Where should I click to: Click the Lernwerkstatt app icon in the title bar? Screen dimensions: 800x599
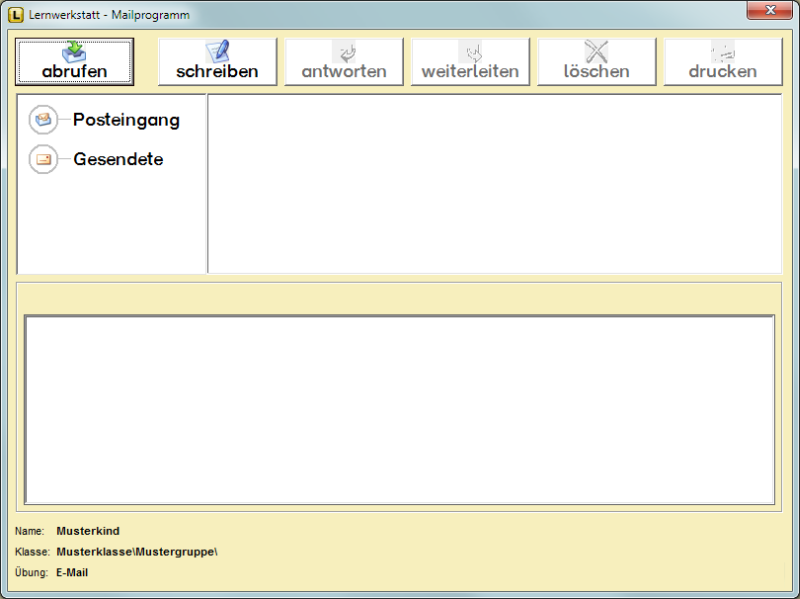pyautogui.click(x=15, y=15)
